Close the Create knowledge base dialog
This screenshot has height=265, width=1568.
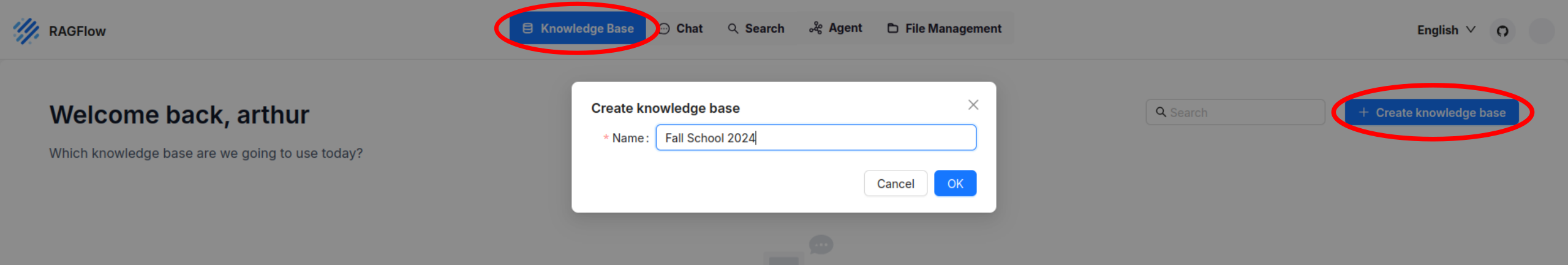[x=973, y=105]
